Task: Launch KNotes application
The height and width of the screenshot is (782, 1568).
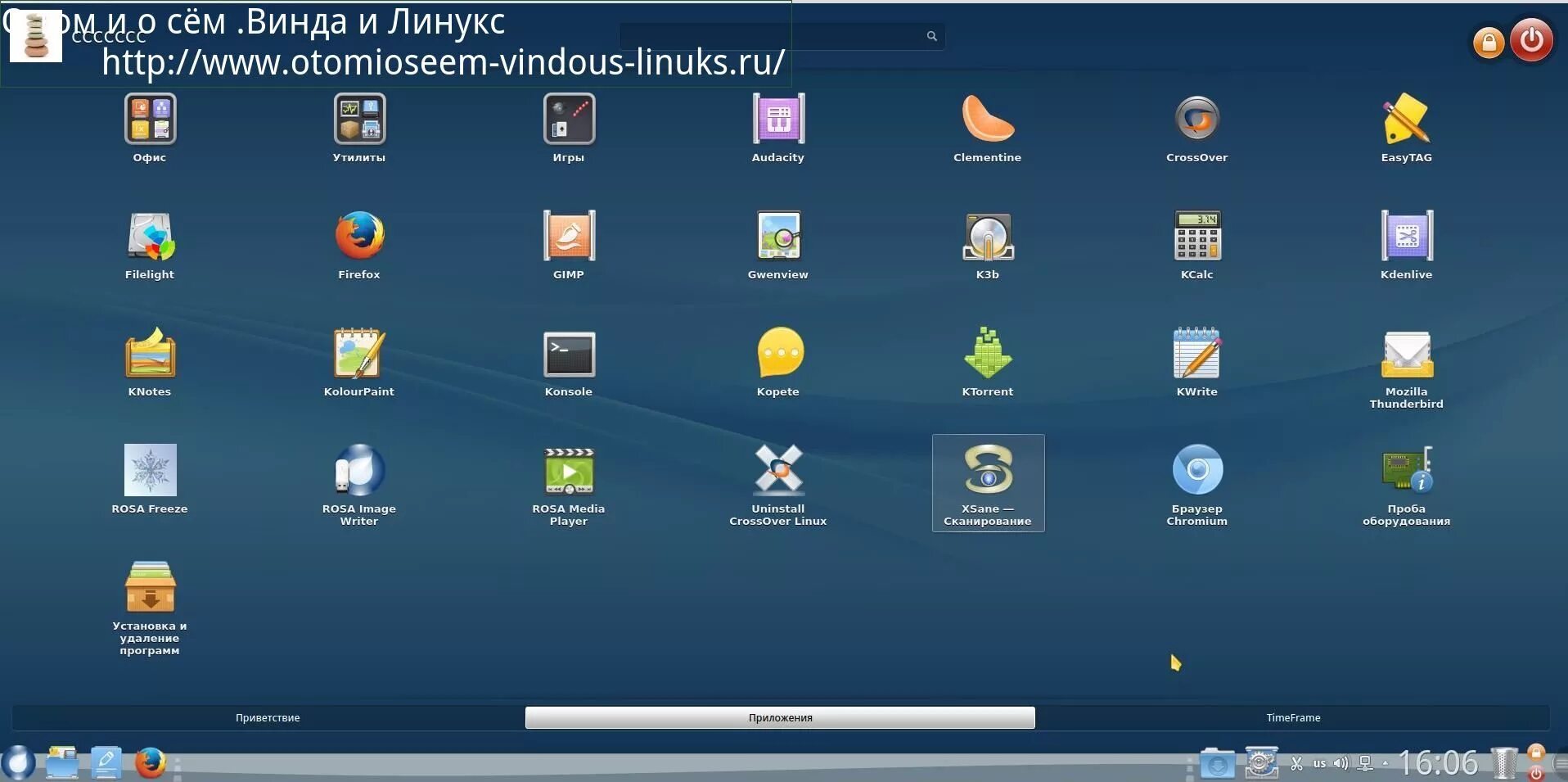Action: pyautogui.click(x=150, y=363)
